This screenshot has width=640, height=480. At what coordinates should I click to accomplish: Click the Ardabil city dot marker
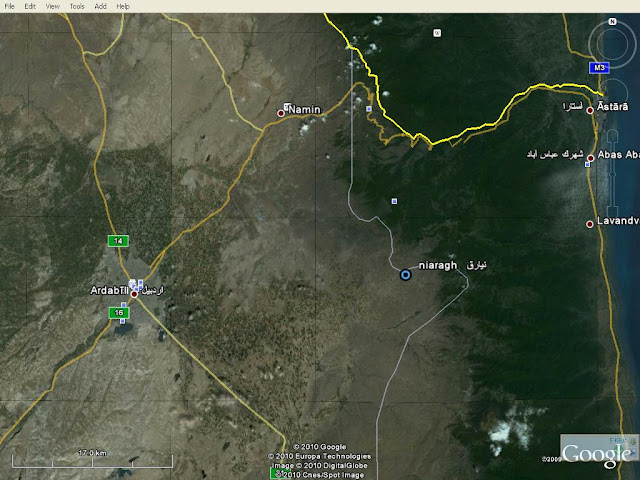[x=134, y=294]
